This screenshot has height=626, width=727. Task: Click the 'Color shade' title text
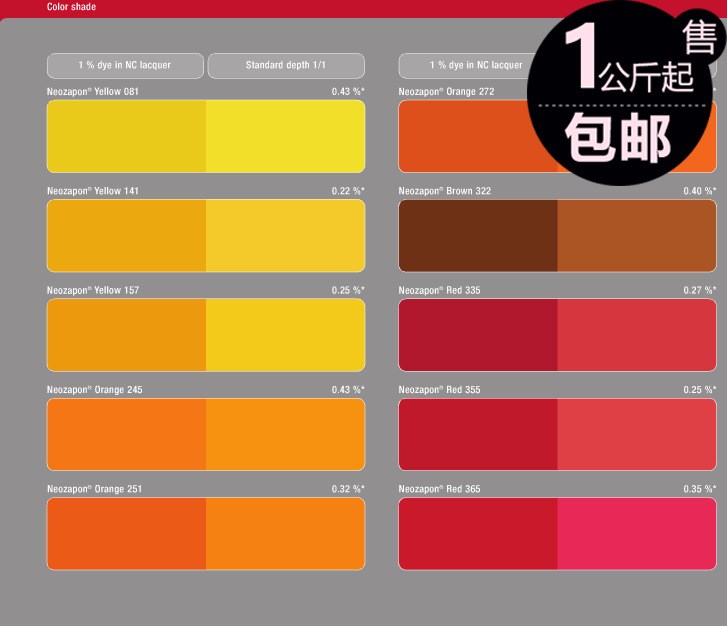(x=71, y=6)
